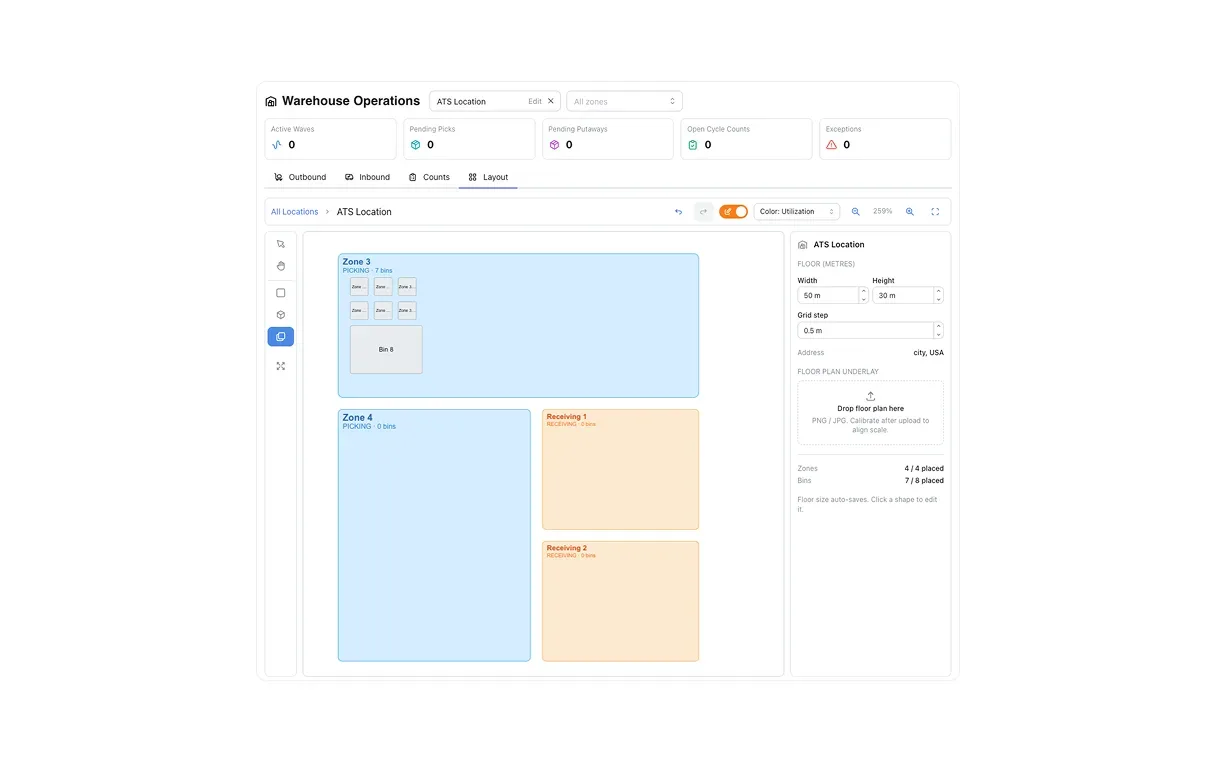Open the All zones dropdown
Viewport: 1217px width, 761px height.
point(625,101)
